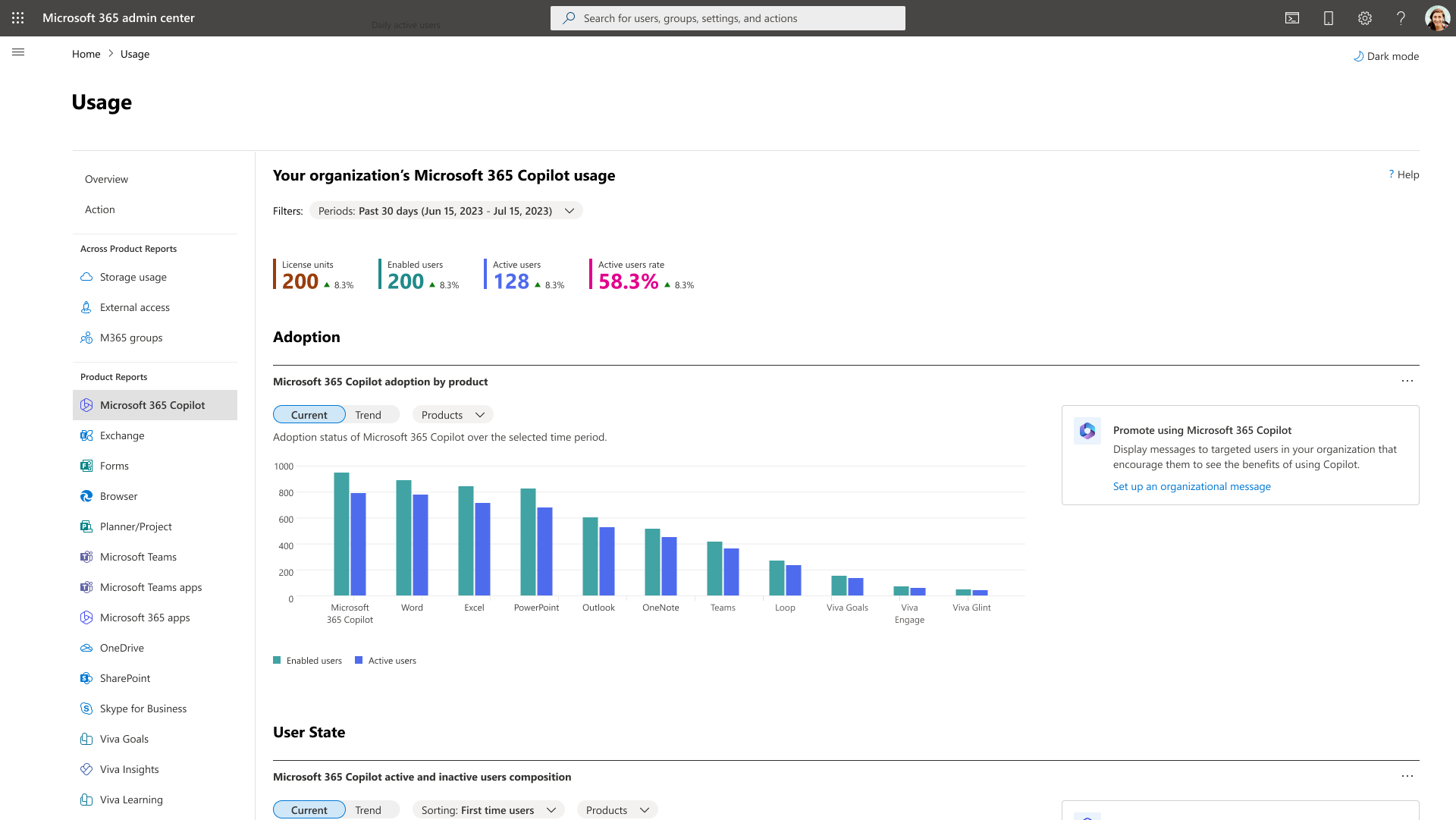Click the Microsoft 365 Copilot sidebar icon
1456x820 pixels.
(86, 405)
